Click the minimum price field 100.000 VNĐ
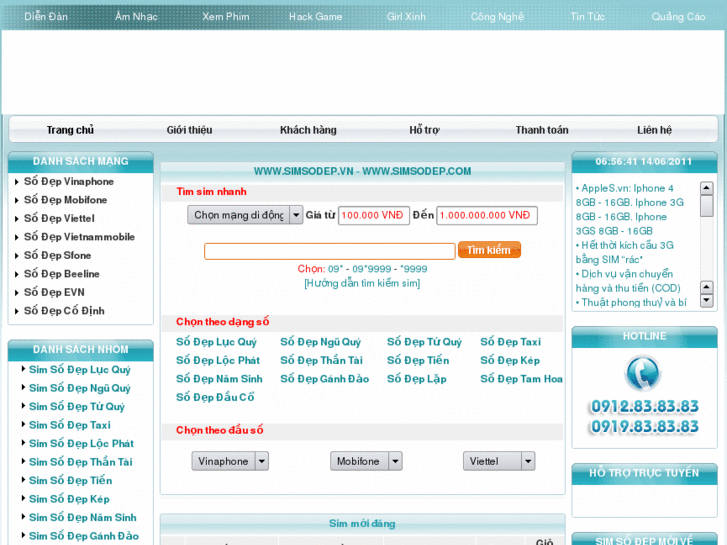Viewport: 727px width, 545px height. click(x=374, y=215)
